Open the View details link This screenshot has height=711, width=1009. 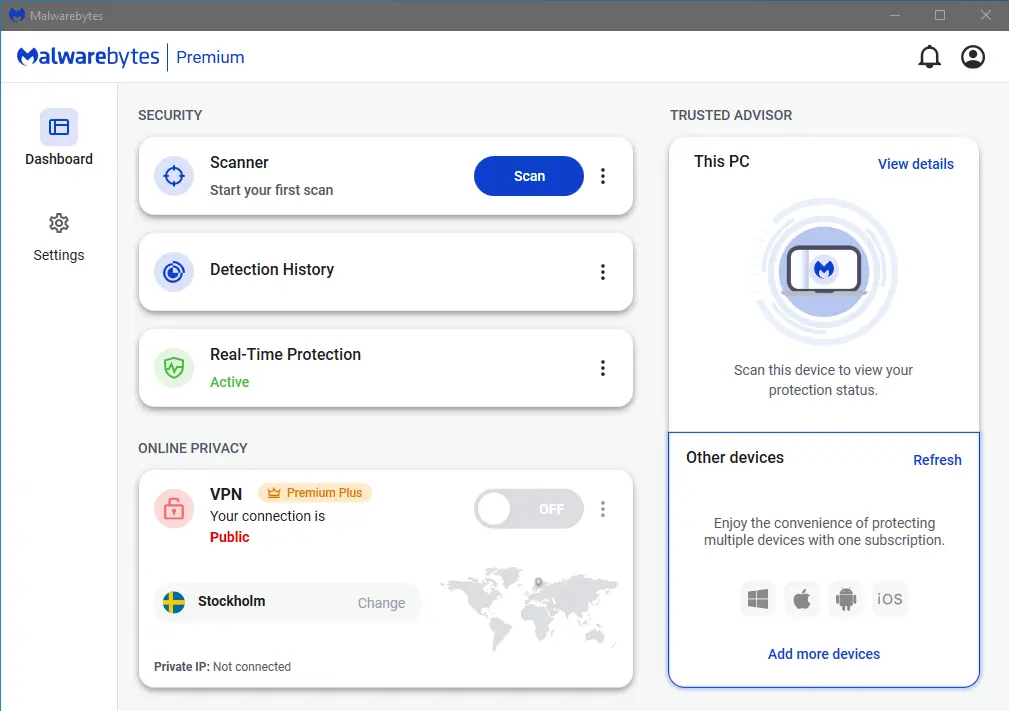click(916, 164)
